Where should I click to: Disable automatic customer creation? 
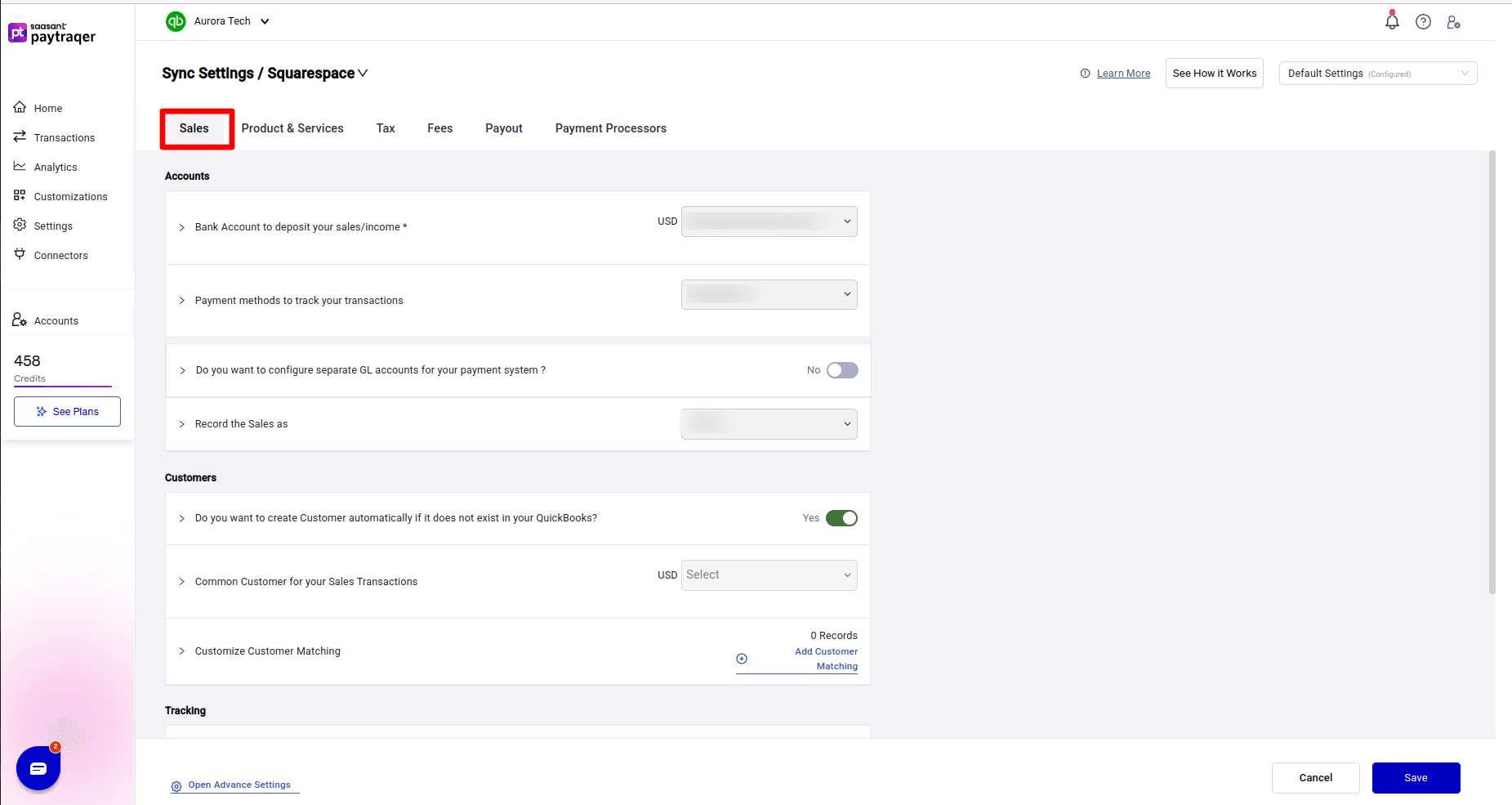pyautogui.click(x=842, y=518)
